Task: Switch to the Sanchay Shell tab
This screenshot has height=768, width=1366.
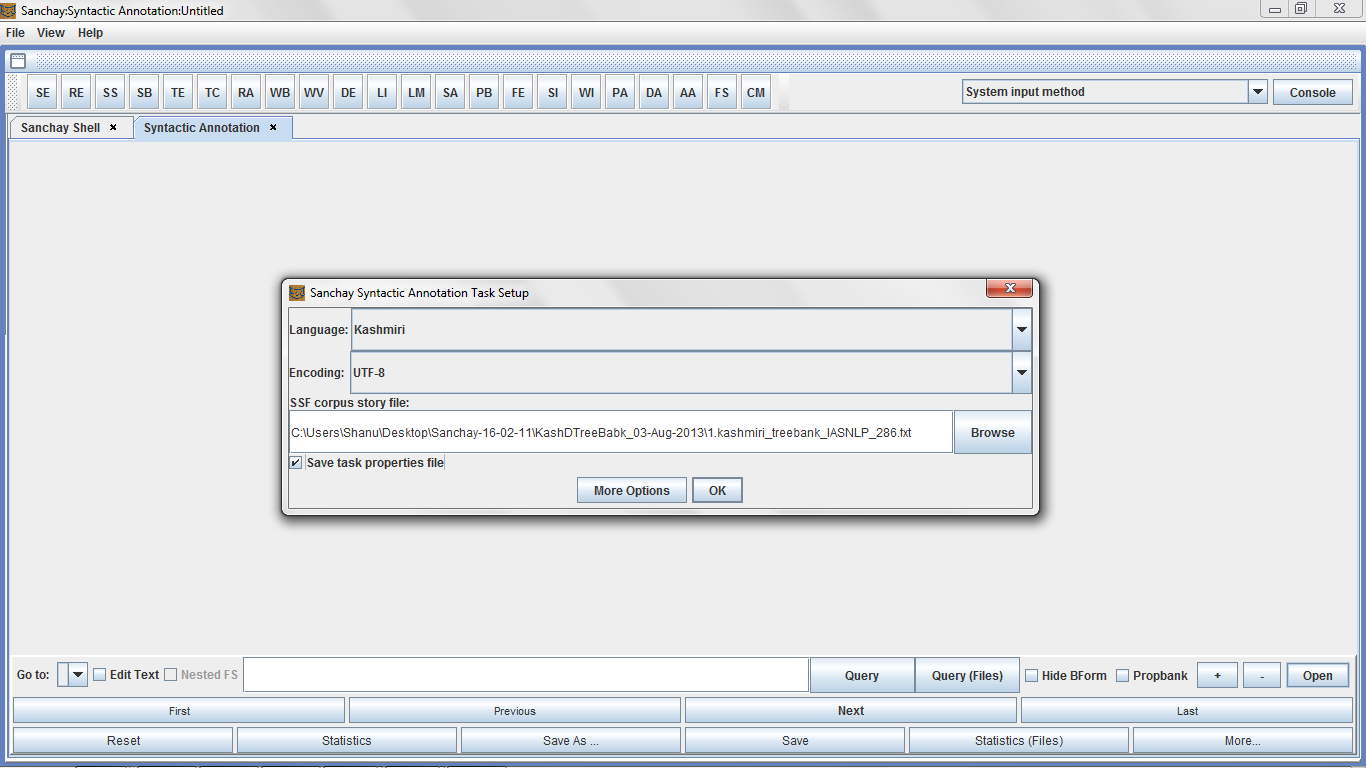Action: pyautogui.click(x=60, y=128)
